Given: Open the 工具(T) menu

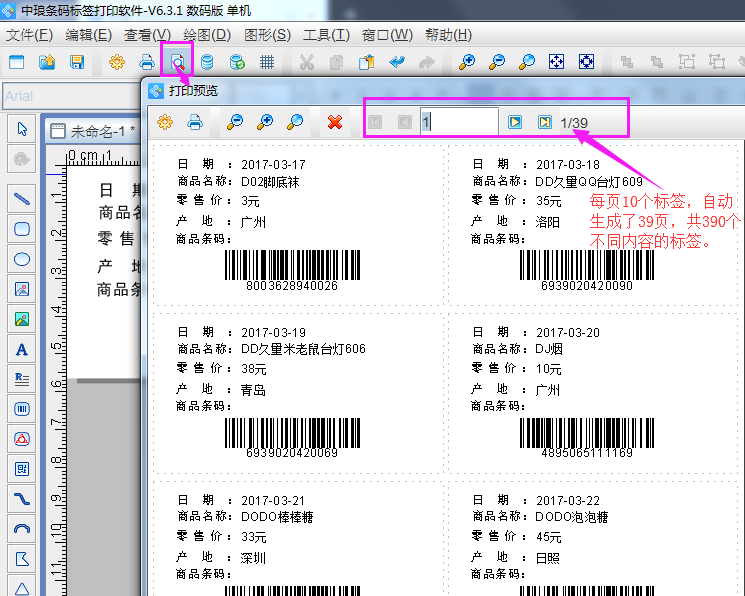Looking at the screenshot, I should (326, 35).
